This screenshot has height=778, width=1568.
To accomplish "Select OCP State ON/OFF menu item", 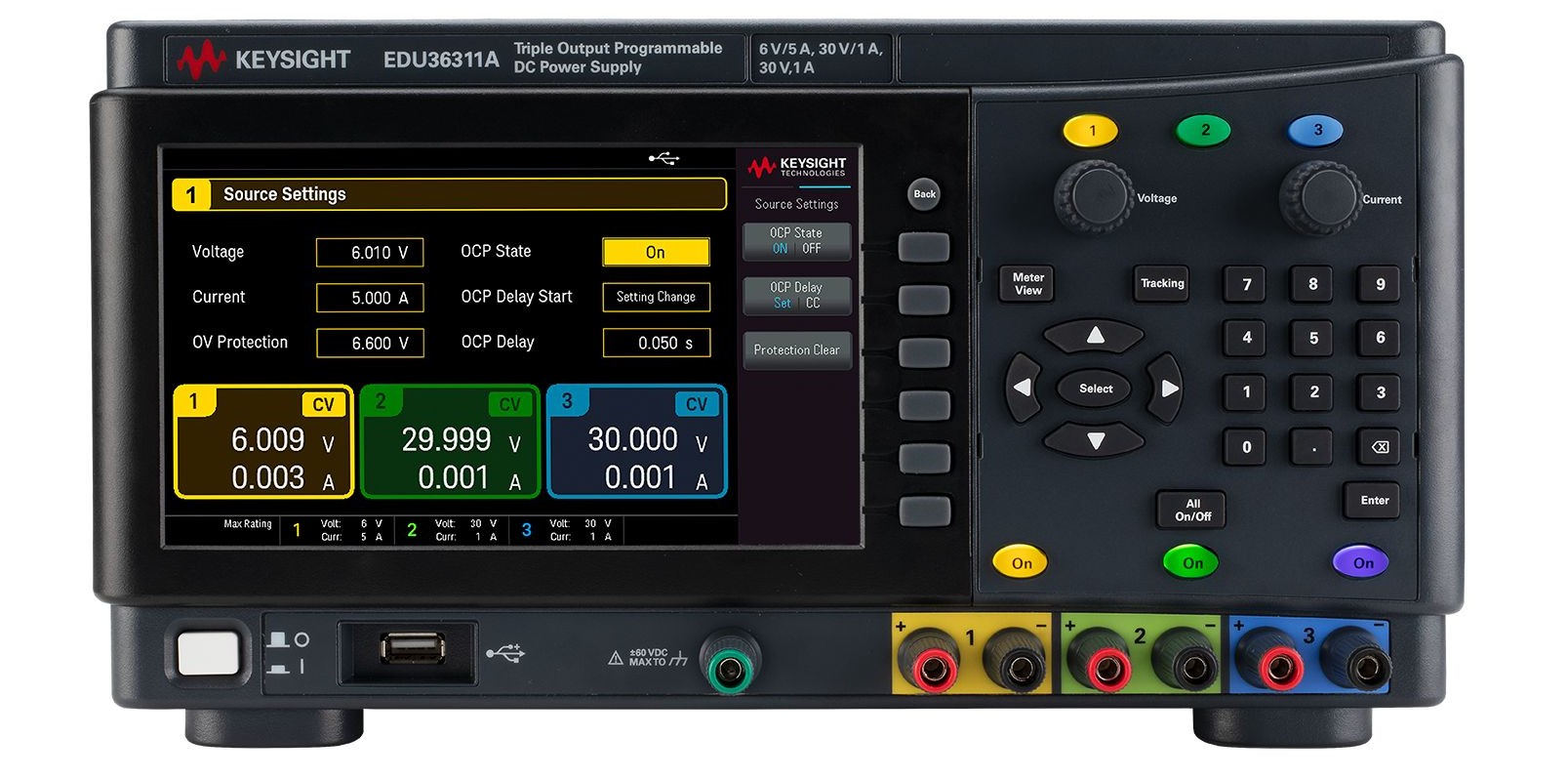I will [796, 241].
